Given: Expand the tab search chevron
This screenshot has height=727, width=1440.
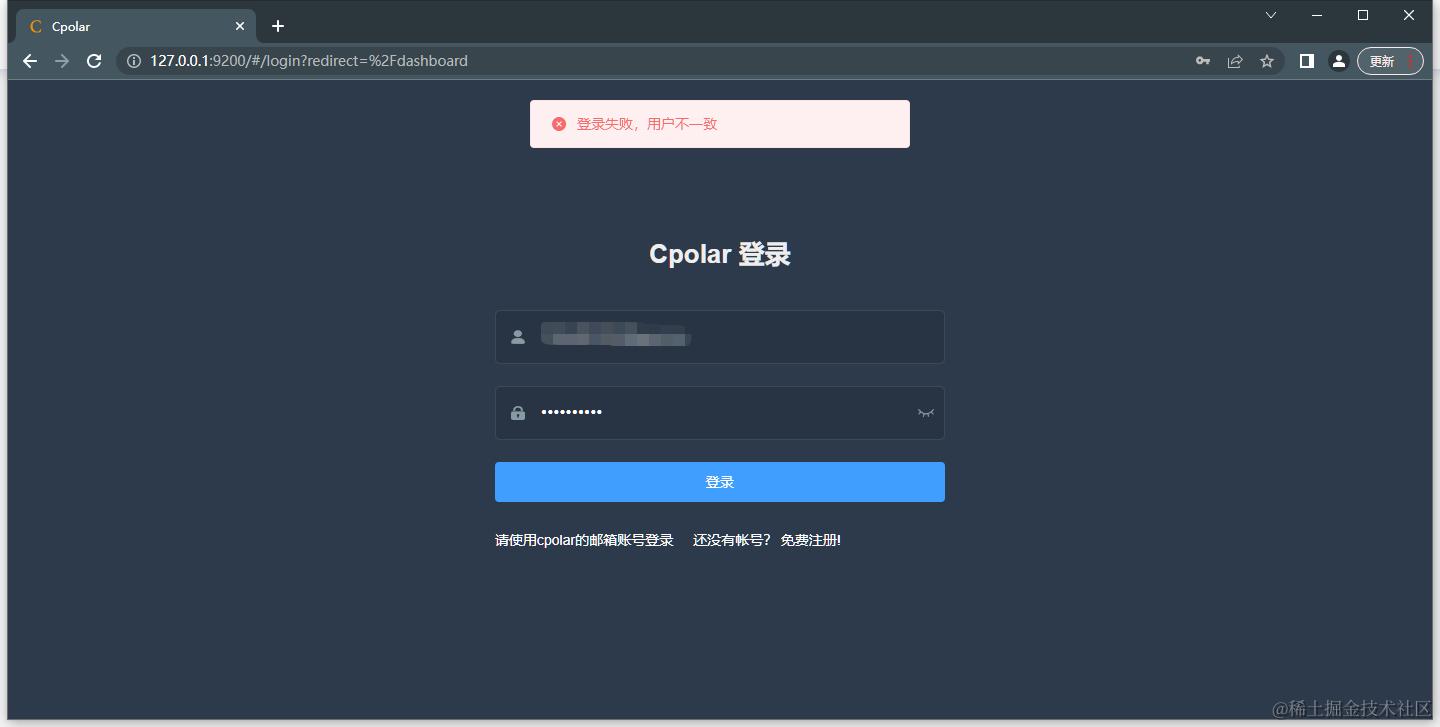Looking at the screenshot, I should 1271,15.
